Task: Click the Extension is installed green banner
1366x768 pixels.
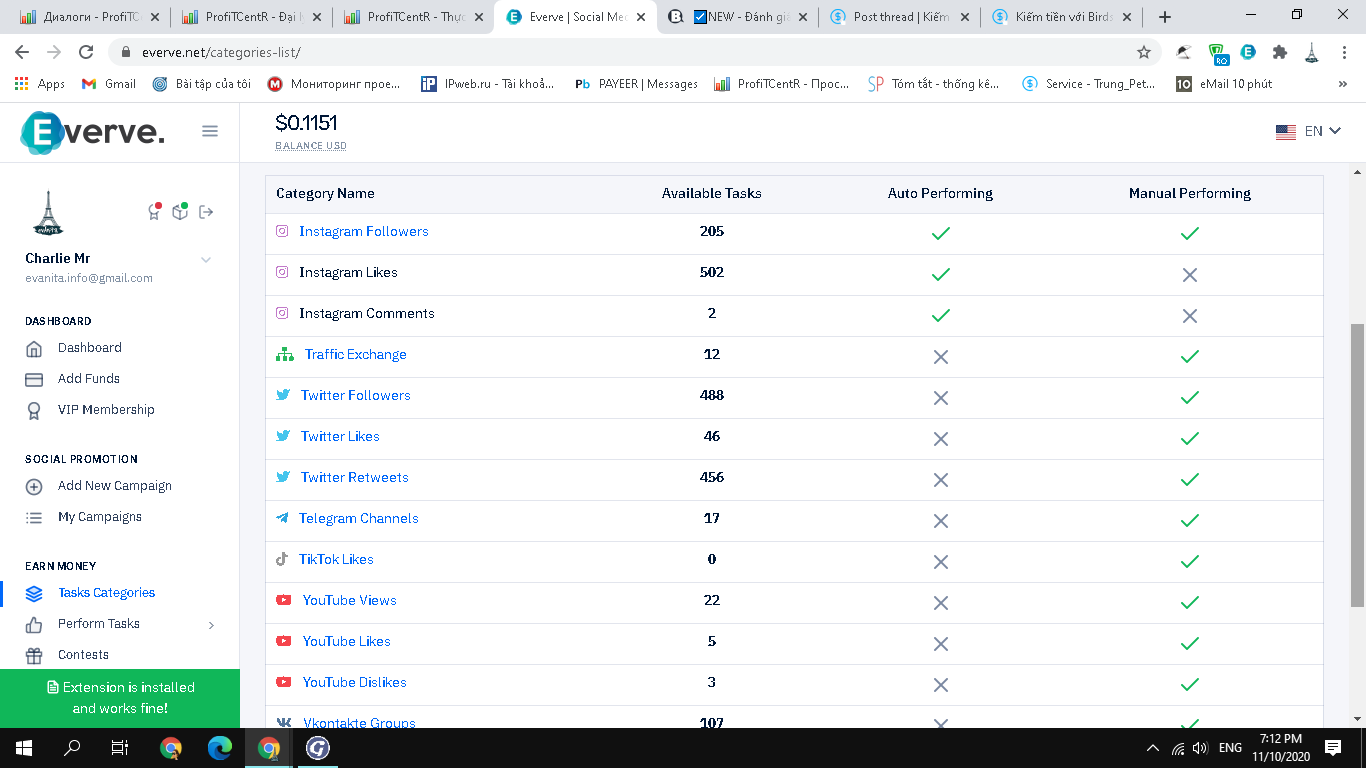Action: (120, 698)
